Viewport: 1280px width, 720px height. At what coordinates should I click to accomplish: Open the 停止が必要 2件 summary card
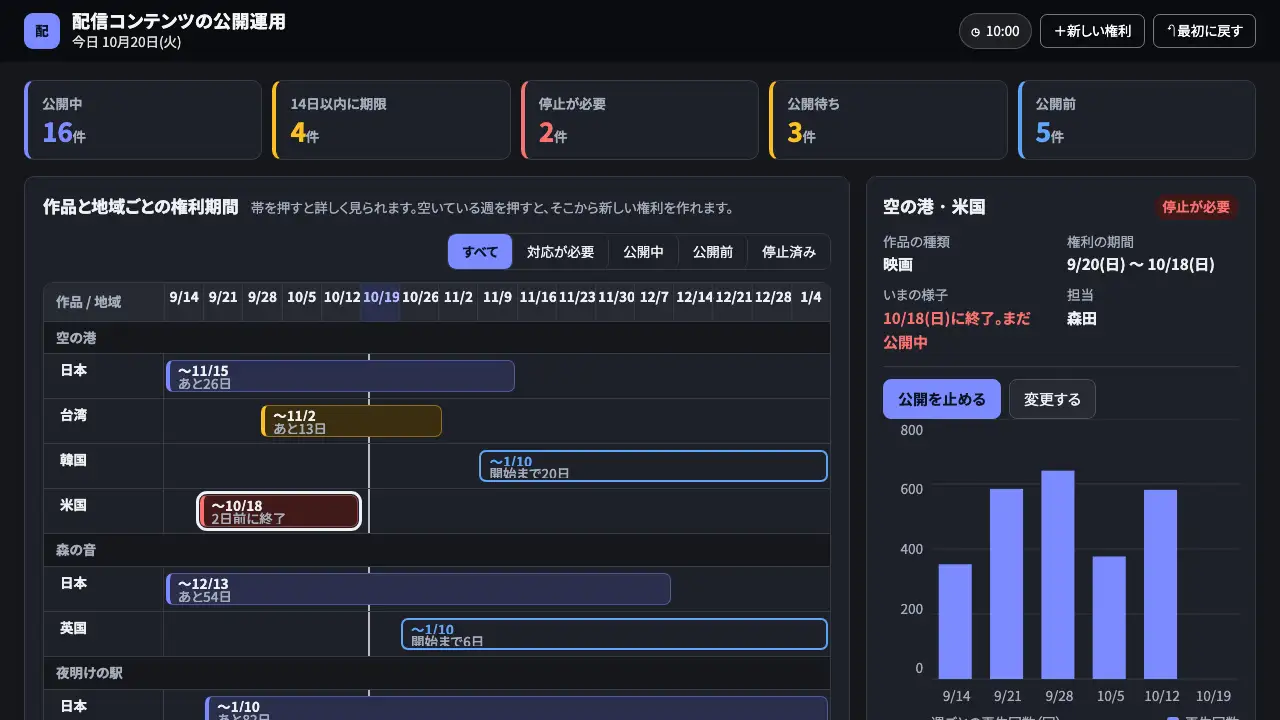(639, 120)
